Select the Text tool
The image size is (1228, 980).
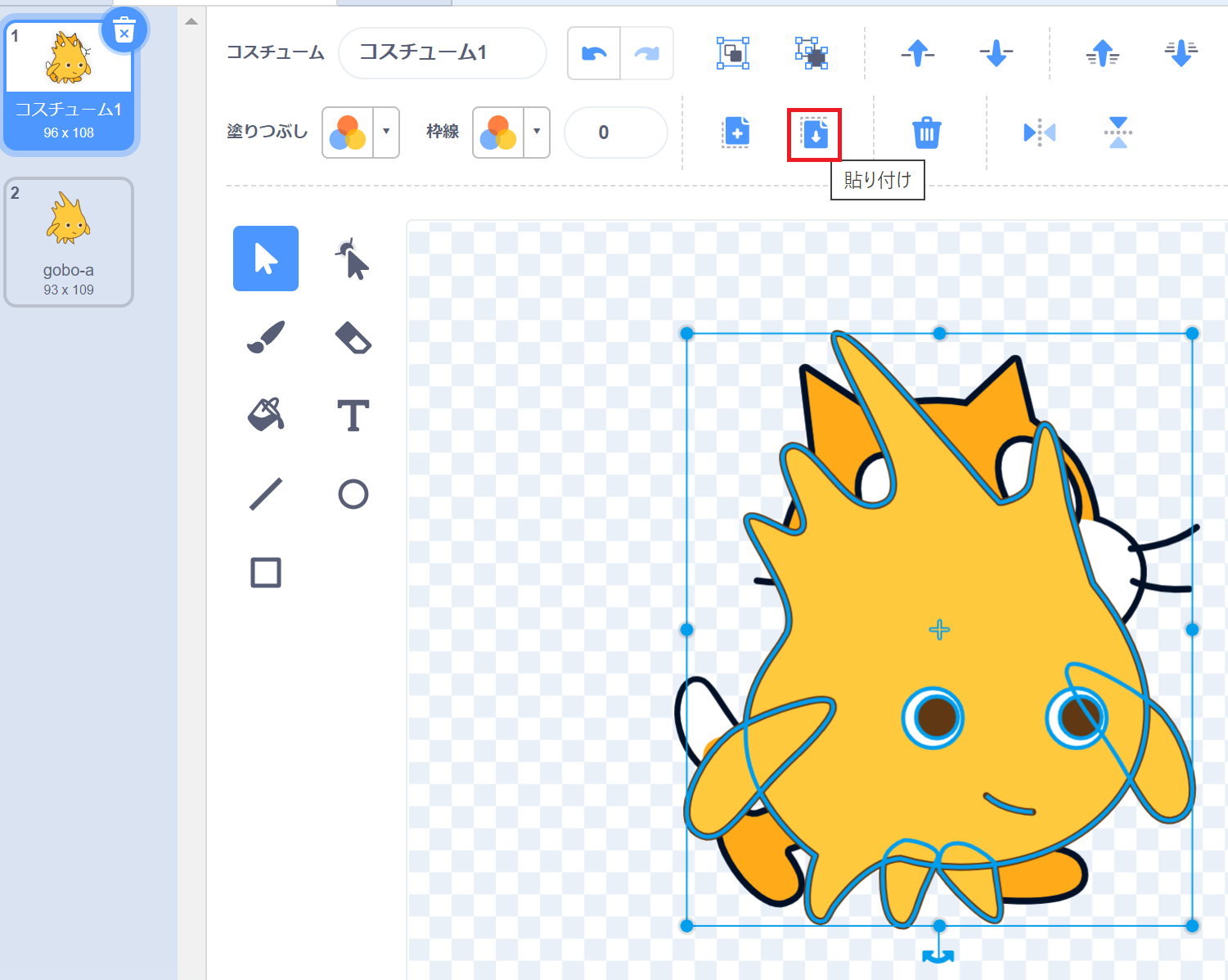(351, 415)
